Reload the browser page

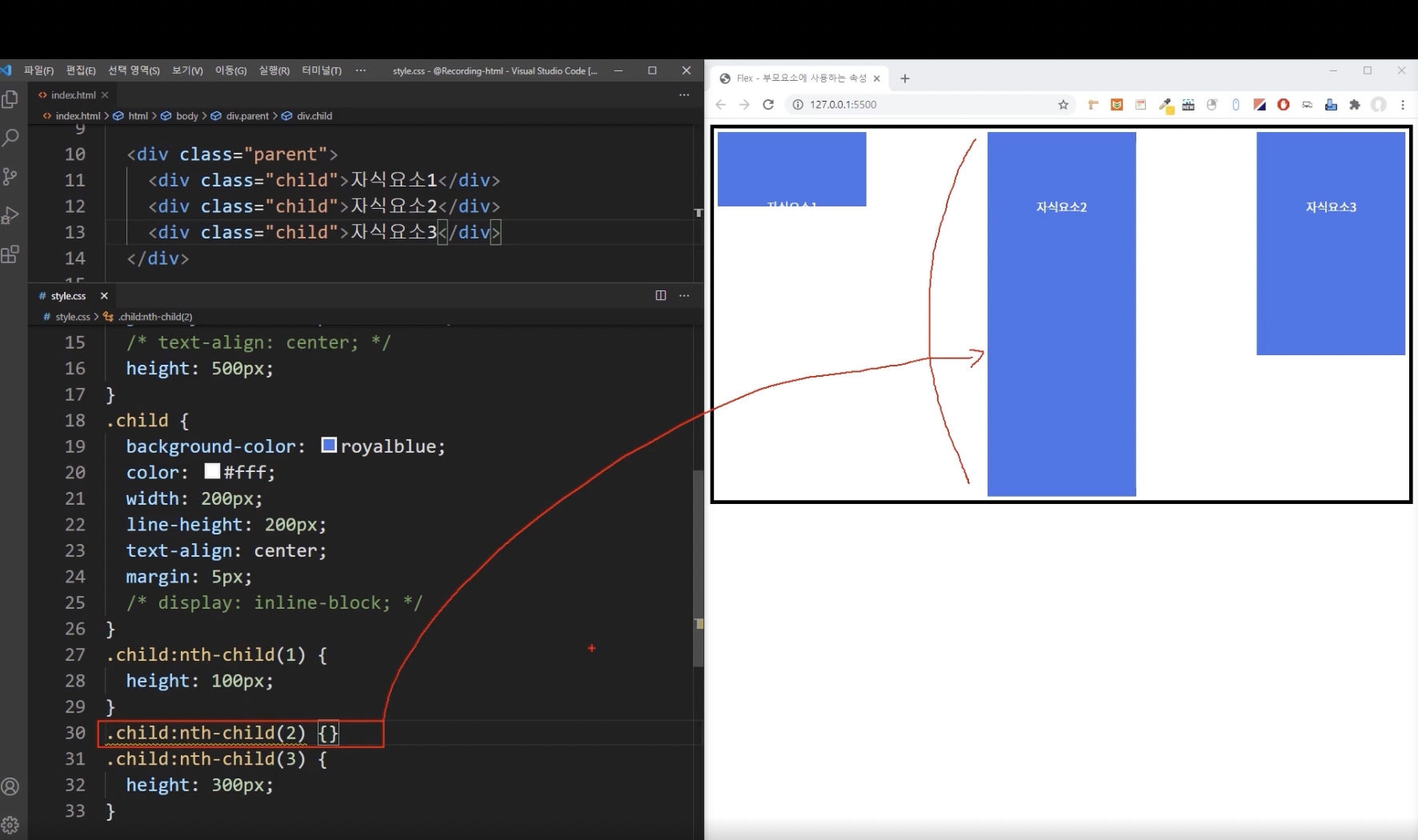coord(768,105)
